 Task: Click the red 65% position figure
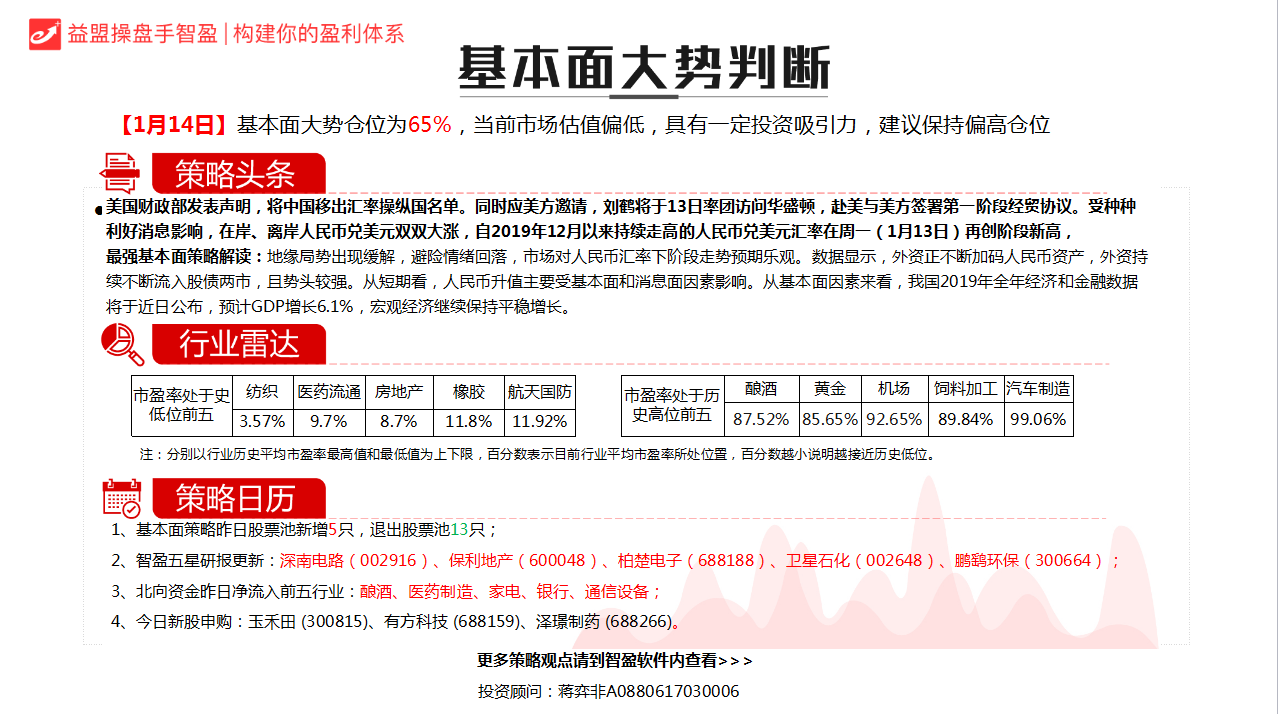point(430,125)
